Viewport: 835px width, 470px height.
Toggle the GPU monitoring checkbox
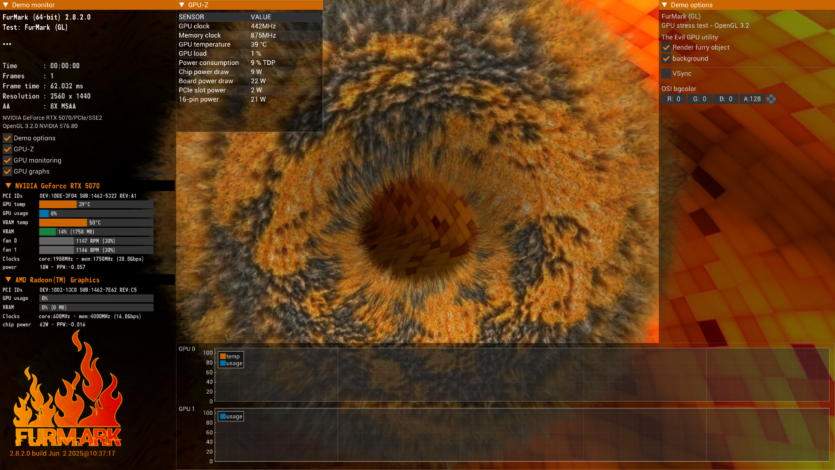tap(7, 160)
